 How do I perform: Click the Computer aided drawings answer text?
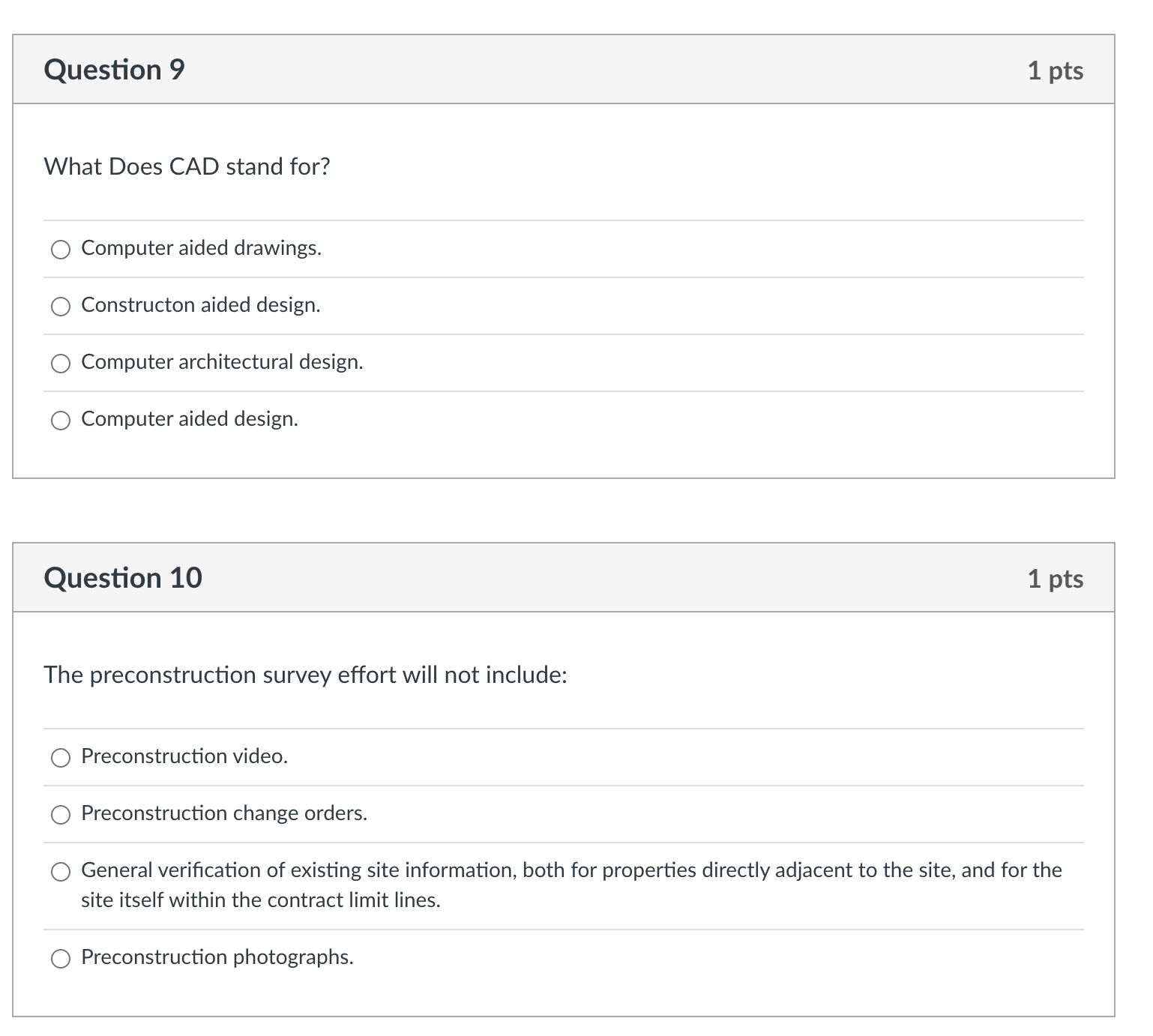(201, 248)
